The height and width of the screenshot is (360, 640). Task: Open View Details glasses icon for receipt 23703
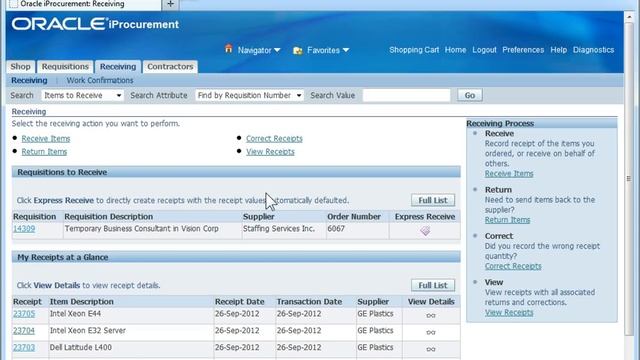(431, 349)
